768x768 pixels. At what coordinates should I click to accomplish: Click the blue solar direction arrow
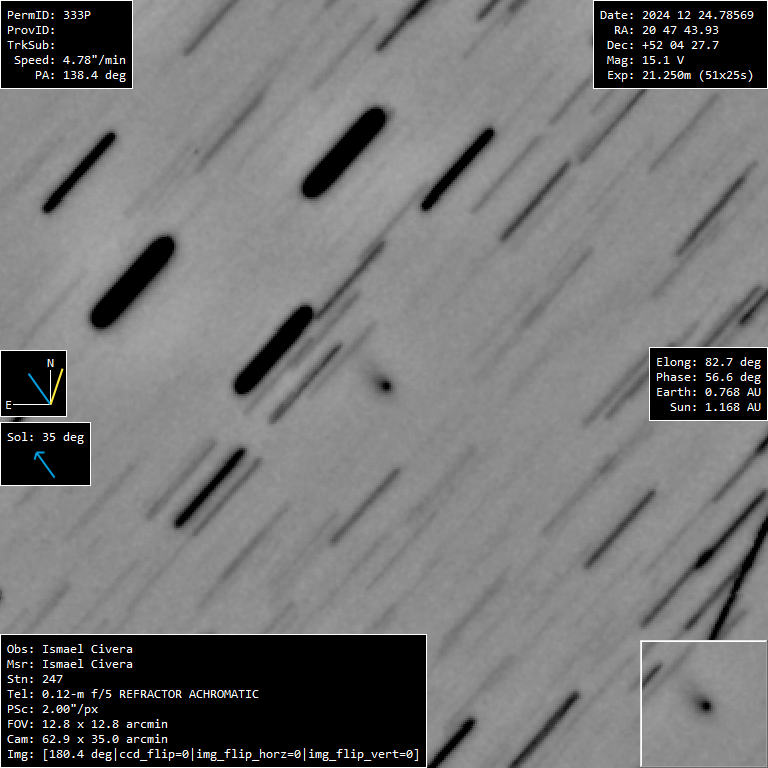44,464
